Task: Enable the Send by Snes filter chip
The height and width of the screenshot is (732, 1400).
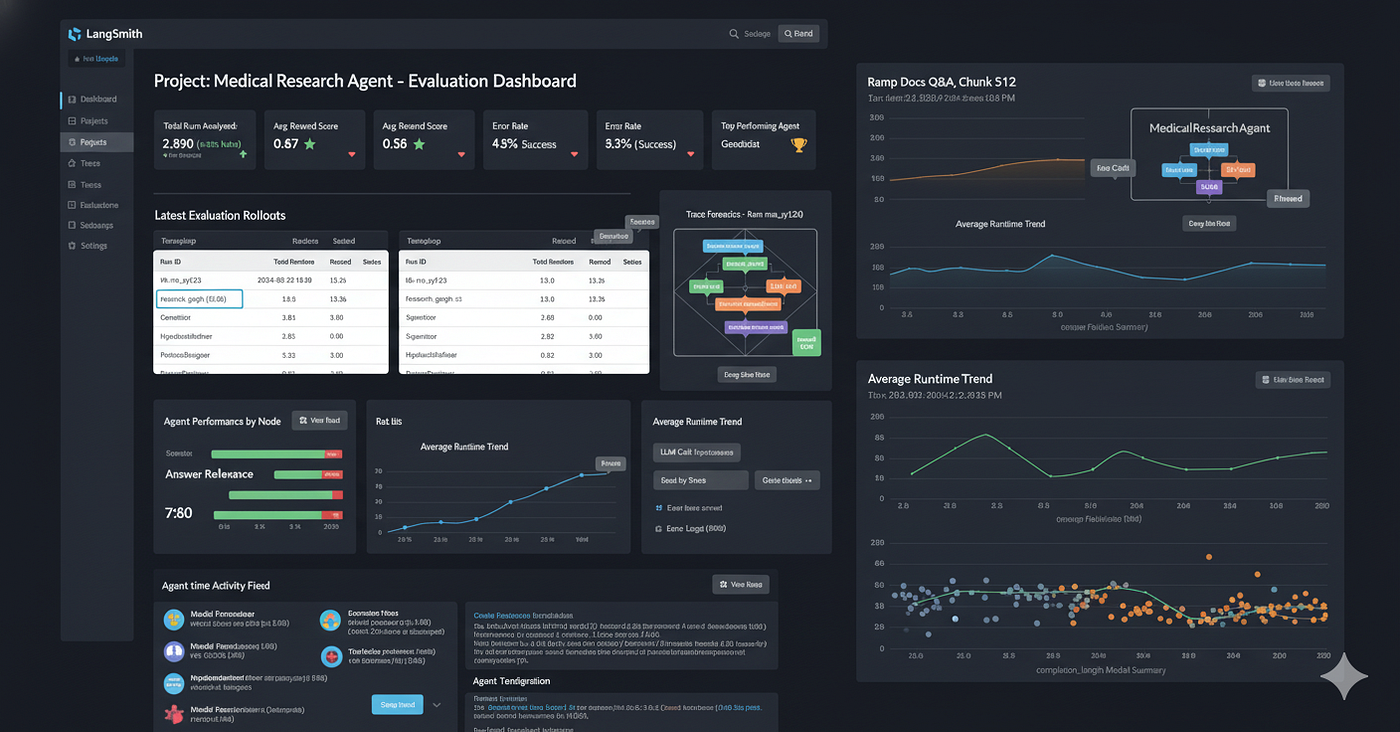Action: pos(700,480)
